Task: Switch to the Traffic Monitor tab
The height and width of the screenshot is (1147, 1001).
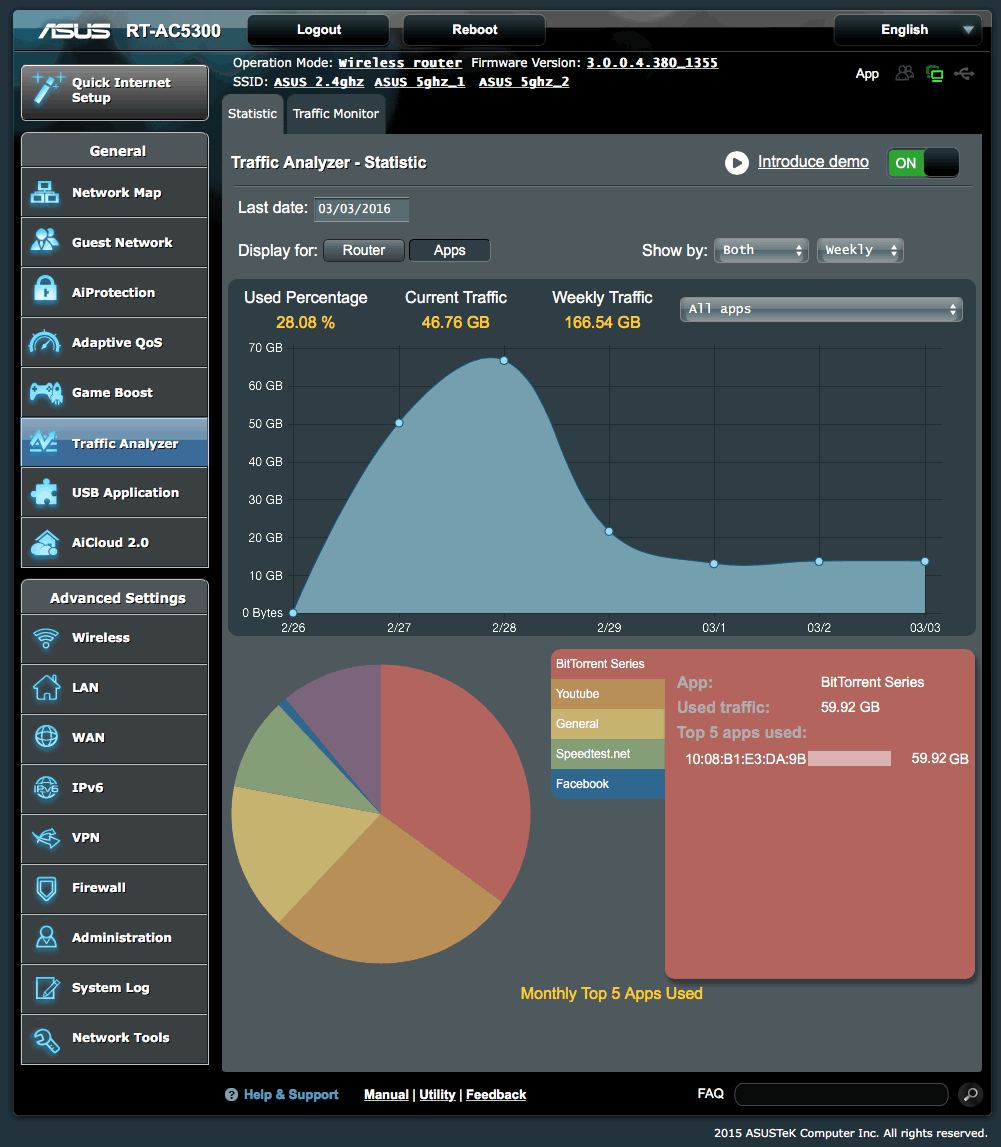Action: [335, 114]
